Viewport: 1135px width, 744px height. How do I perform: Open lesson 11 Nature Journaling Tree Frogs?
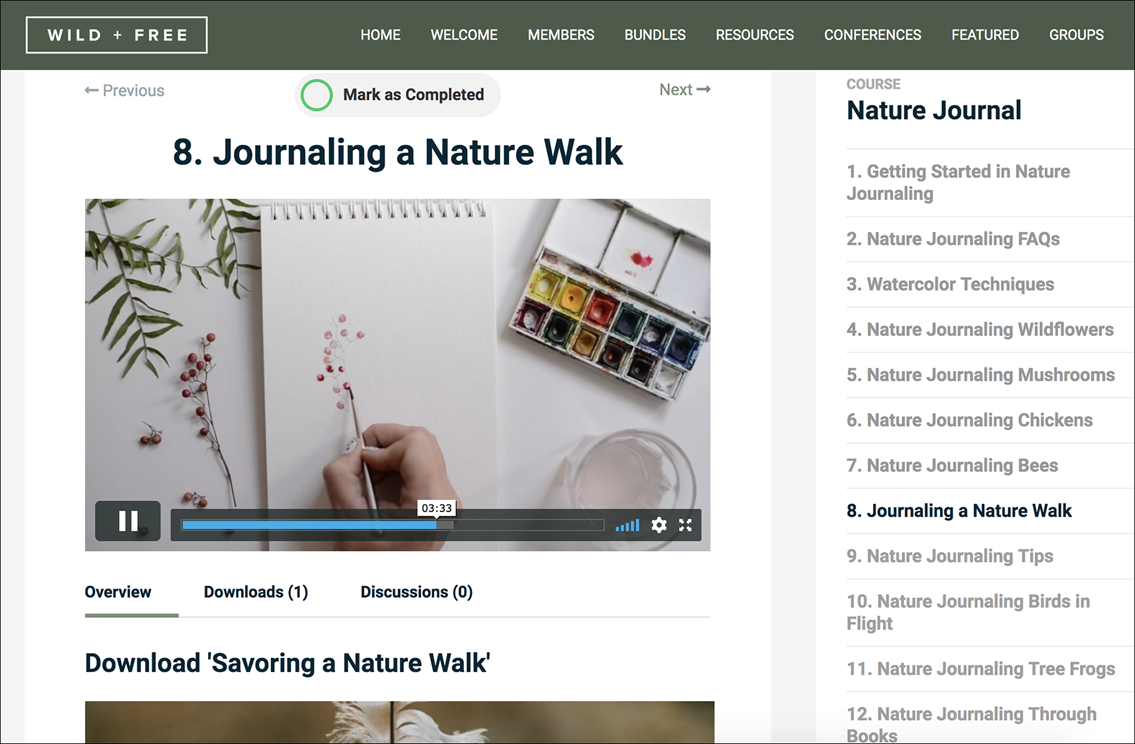point(980,669)
